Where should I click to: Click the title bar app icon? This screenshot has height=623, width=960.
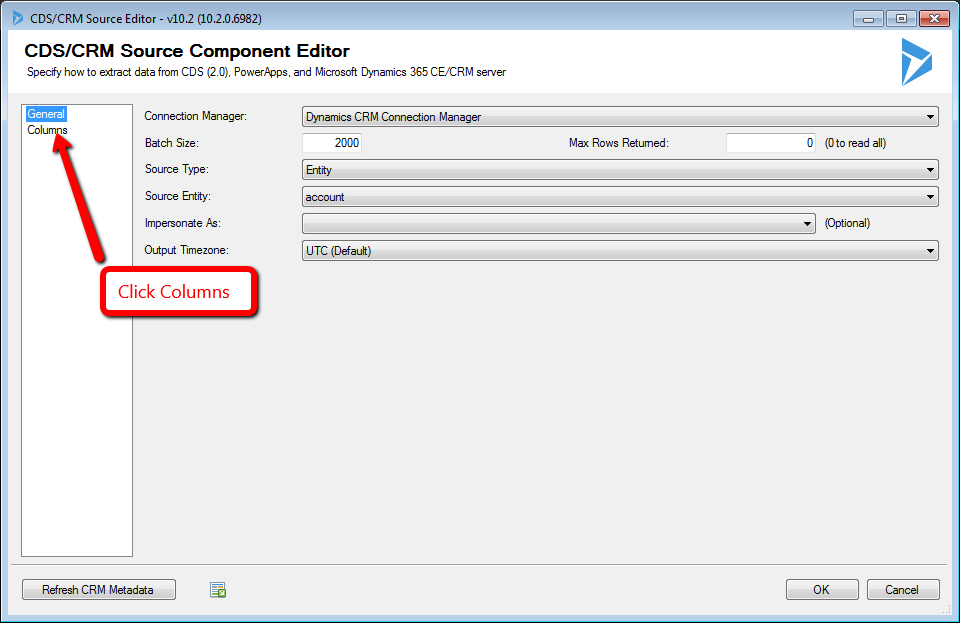(x=18, y=18)
